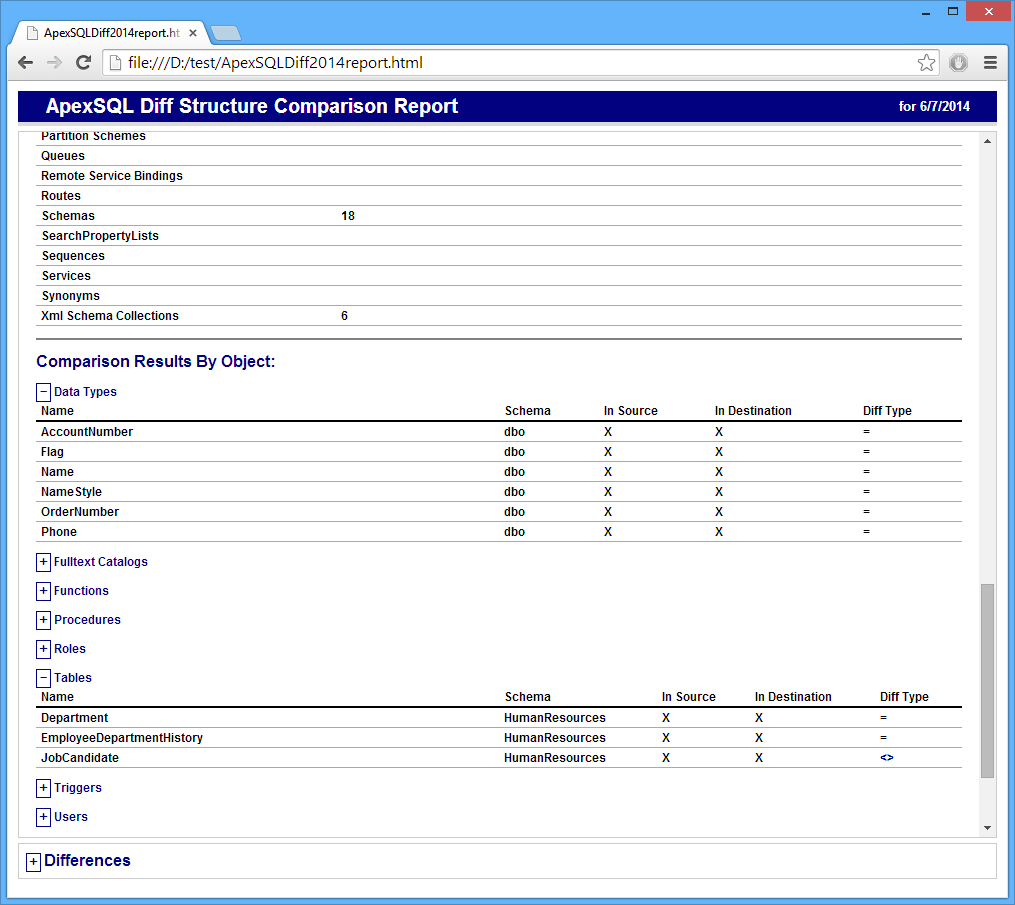Click the report vertical scrollbar thumb

point(987,680)
